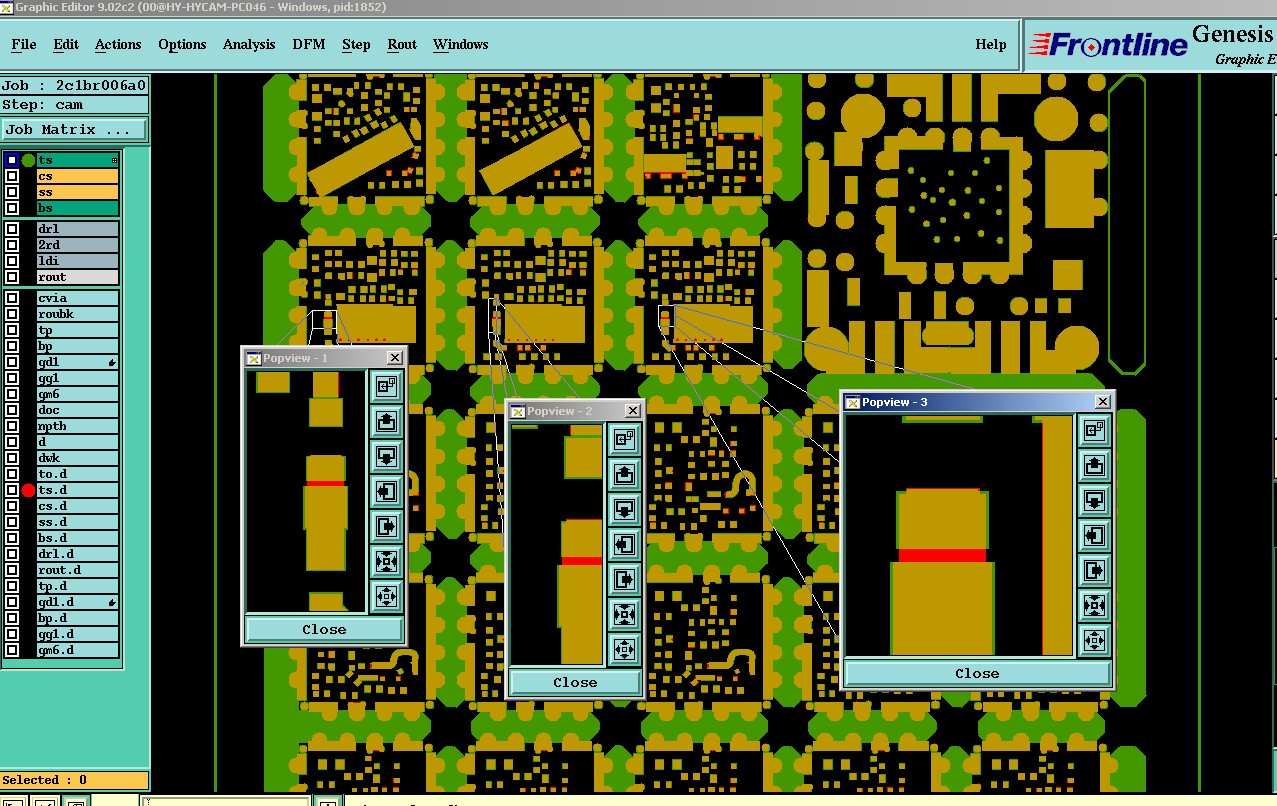Viewport: 1277px width, 806px height.
Task: Open the Step menu
Action: tap(356, 44)
